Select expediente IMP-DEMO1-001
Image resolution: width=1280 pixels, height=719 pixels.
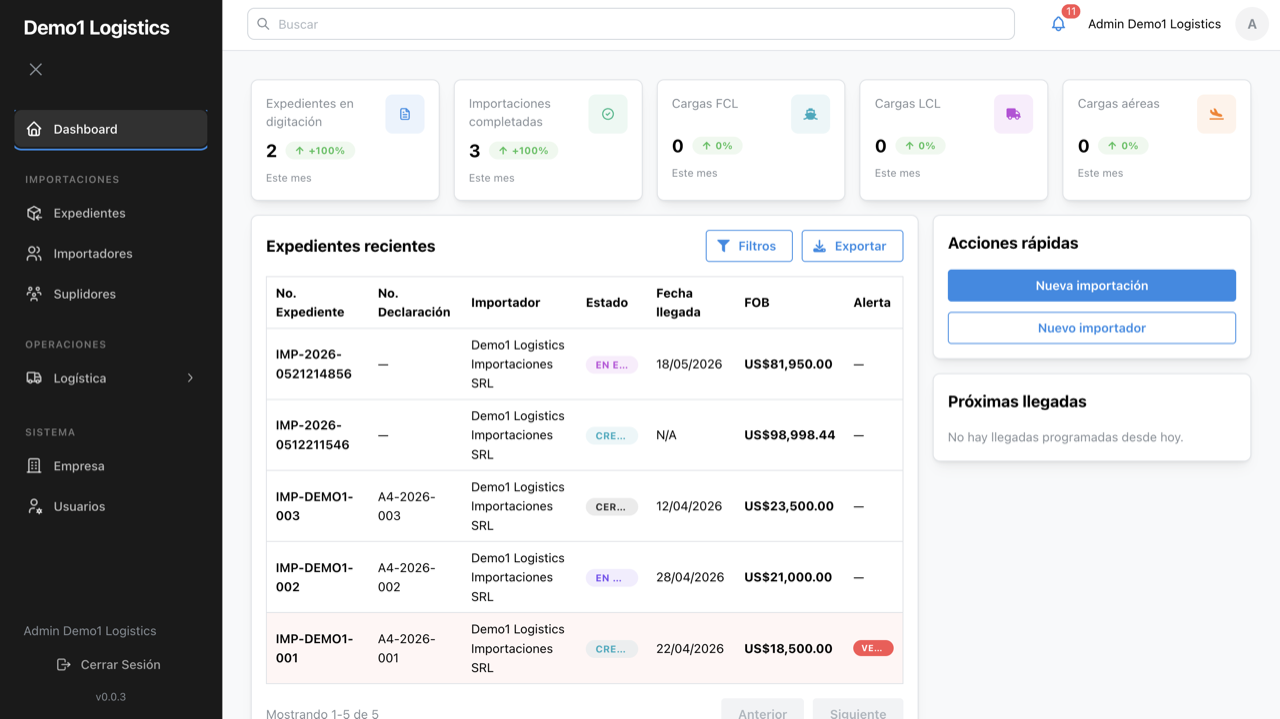pos(314,648)
